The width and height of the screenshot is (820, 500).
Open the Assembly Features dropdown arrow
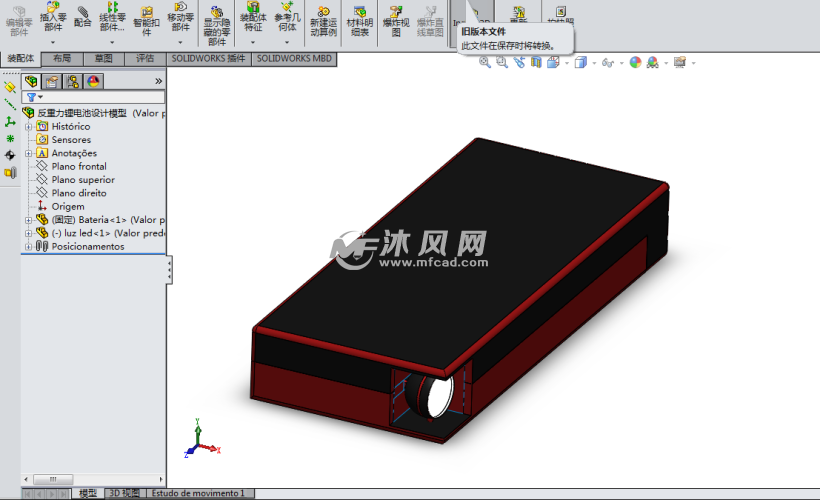253,42
